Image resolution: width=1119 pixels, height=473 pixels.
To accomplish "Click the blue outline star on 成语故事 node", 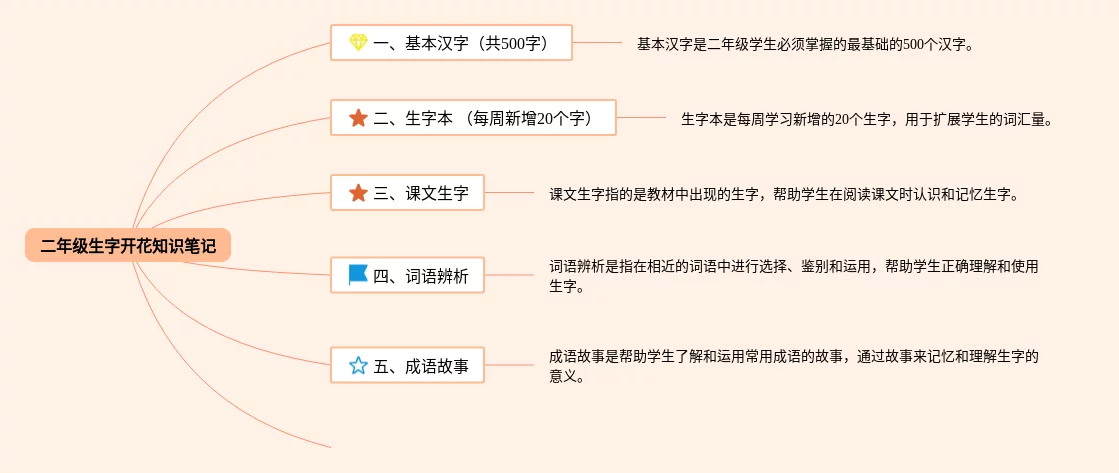I will [358, 366].
